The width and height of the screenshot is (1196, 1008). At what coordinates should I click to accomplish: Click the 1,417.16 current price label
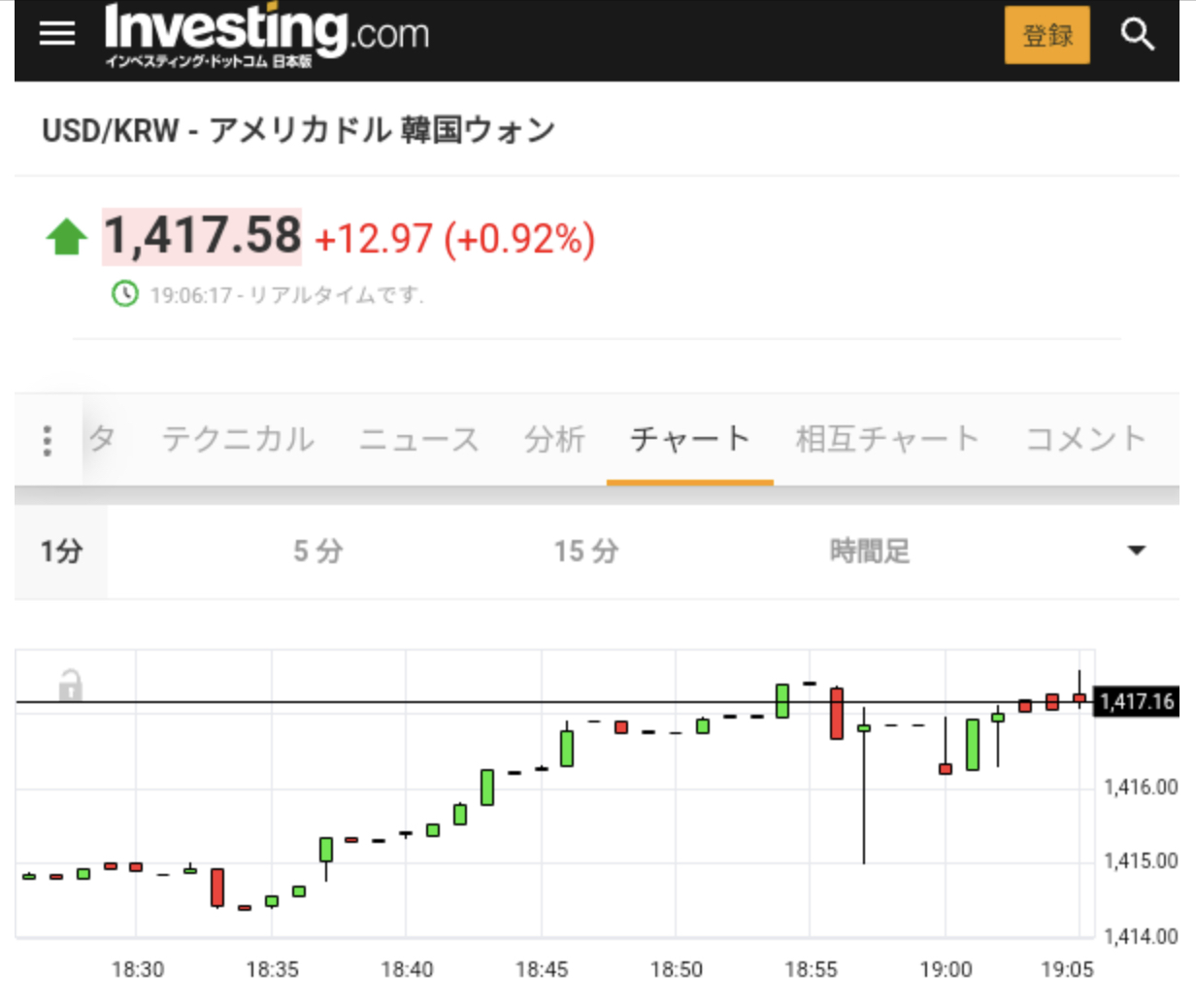1137,701
